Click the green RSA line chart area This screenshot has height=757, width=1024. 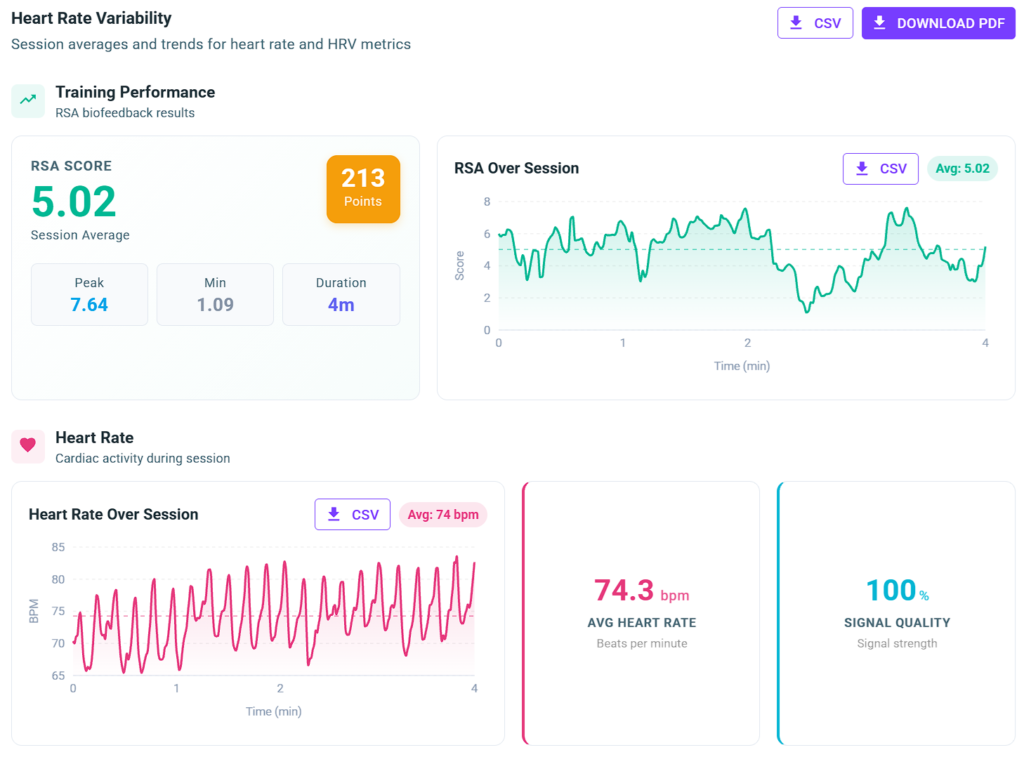pos(742,266)
